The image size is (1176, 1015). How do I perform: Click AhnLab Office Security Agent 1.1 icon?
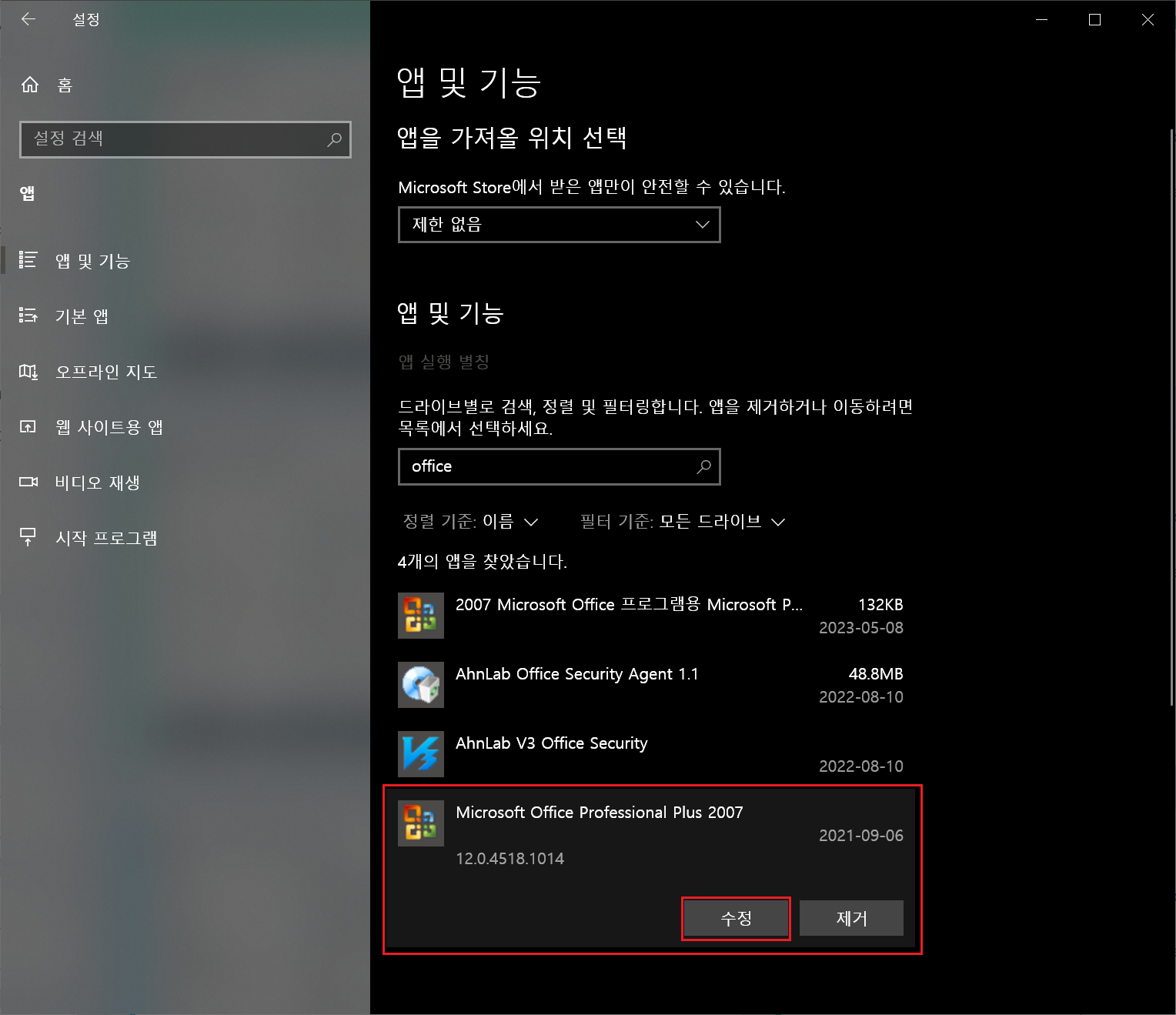421,685
